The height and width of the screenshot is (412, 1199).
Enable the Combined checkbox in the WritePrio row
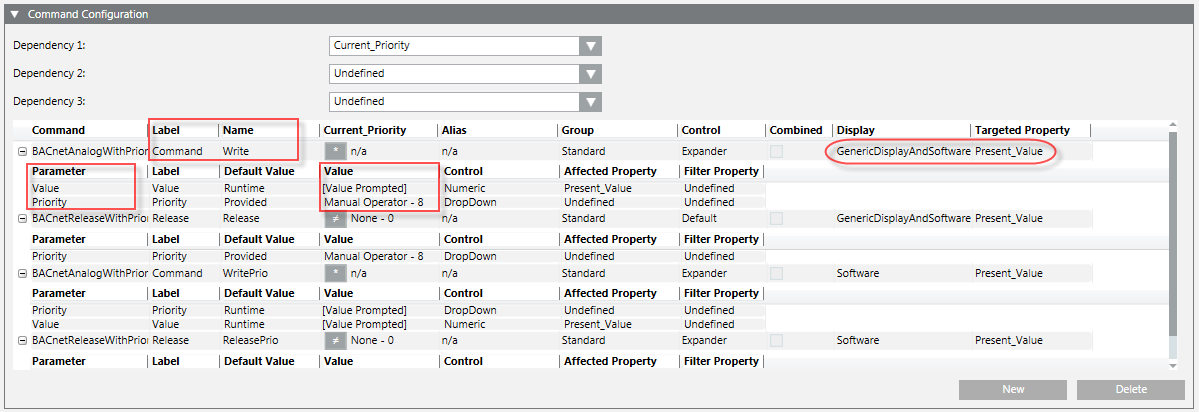pyautogui.click(x=777, y=273)
